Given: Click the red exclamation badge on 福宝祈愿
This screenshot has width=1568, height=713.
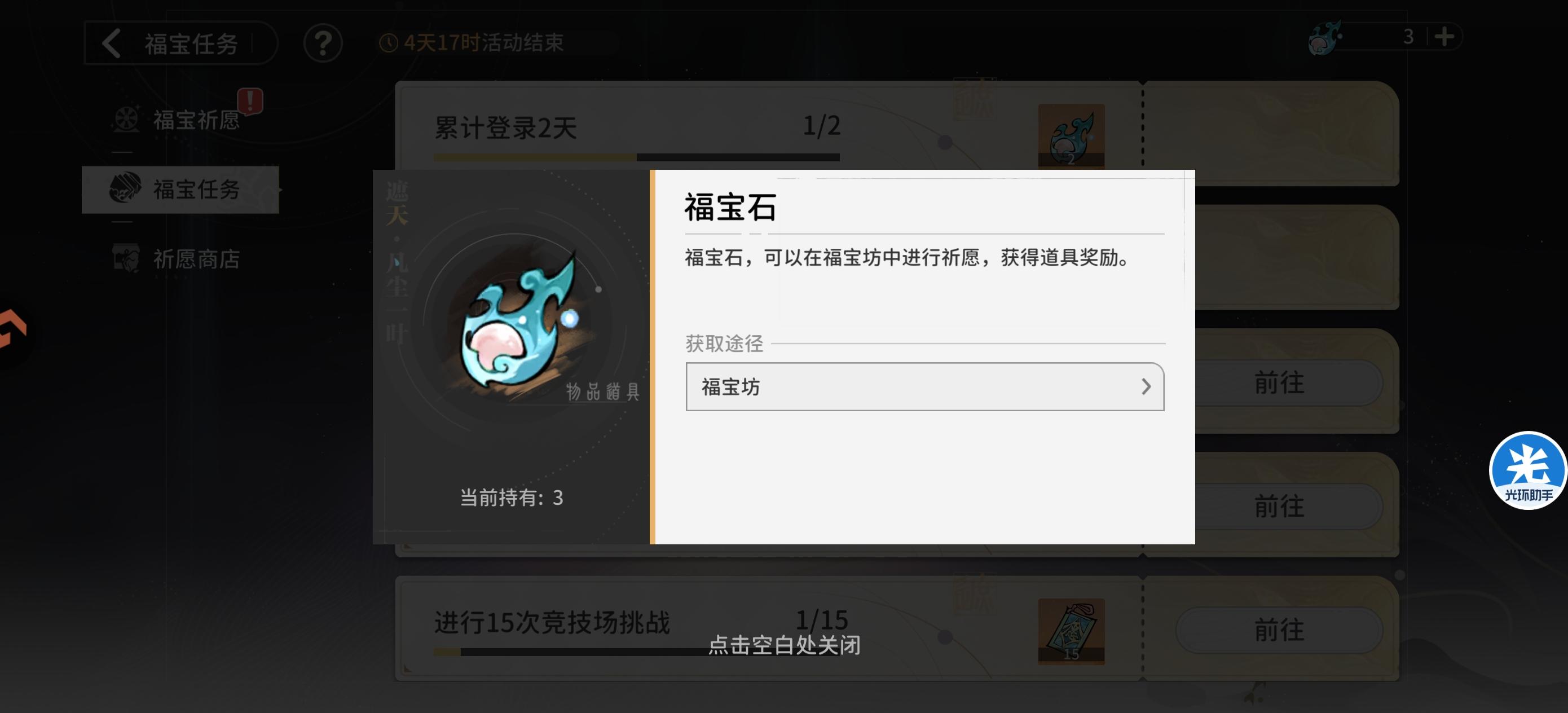Looking at the screenshot, I should [x=250, y=100].
